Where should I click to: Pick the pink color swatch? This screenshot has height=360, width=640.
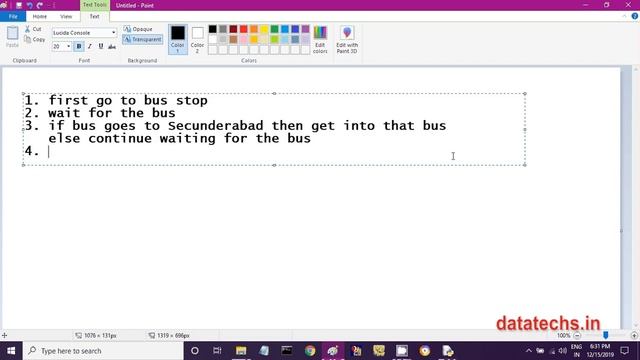(x=244, y=39)
